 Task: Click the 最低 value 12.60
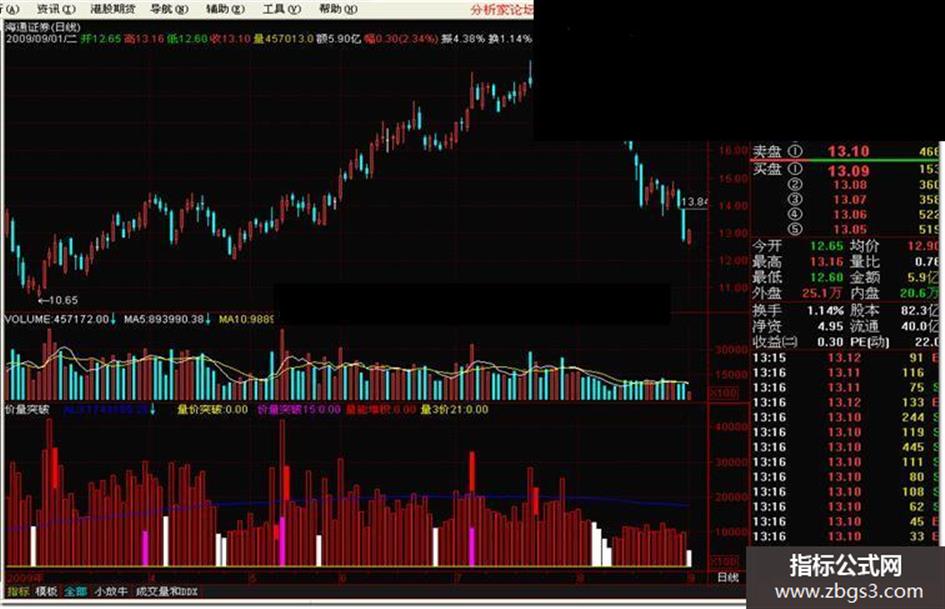[x=826, y=277]
